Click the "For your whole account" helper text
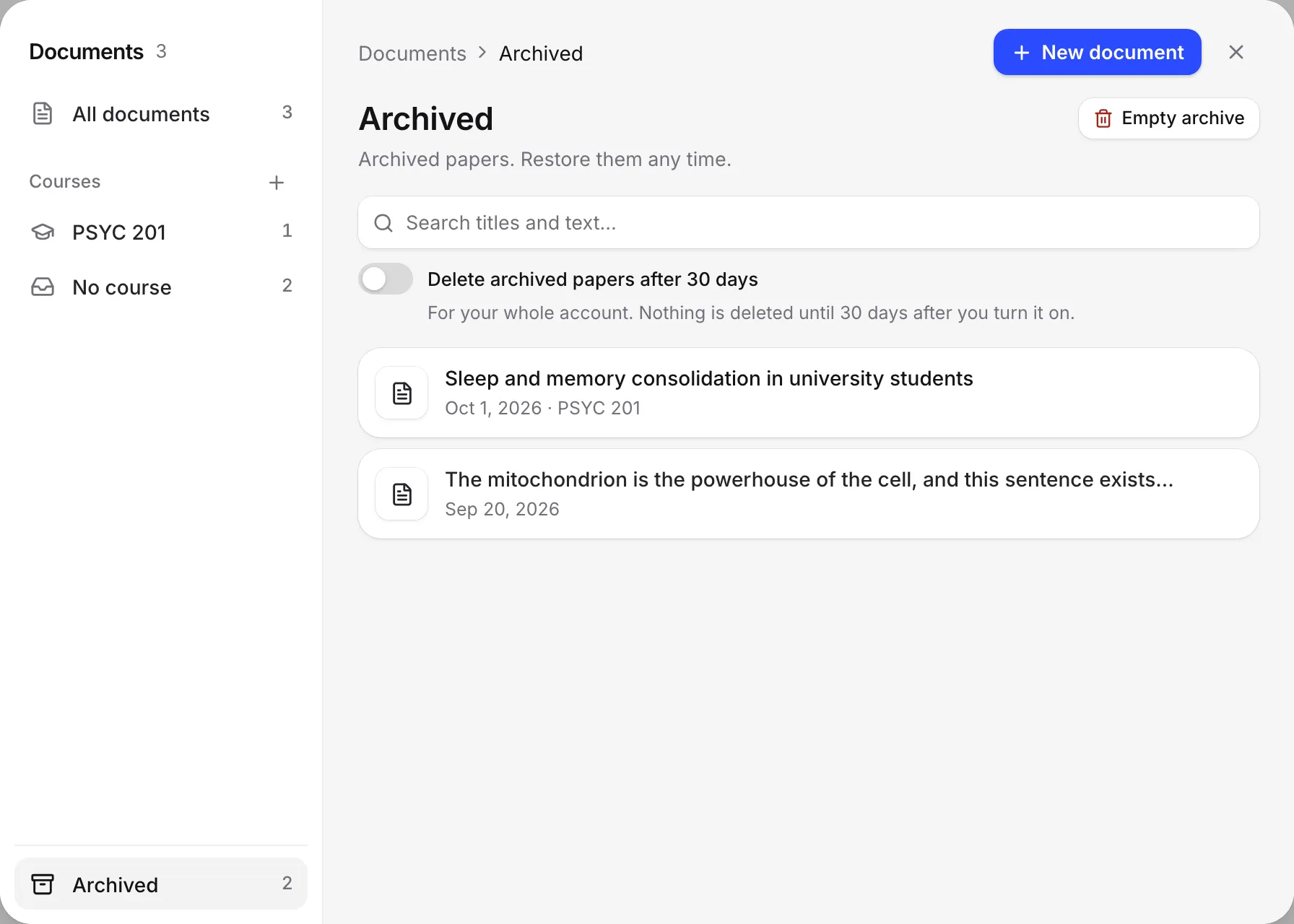This screenshot has height=924, width=1294. (751, 313)
